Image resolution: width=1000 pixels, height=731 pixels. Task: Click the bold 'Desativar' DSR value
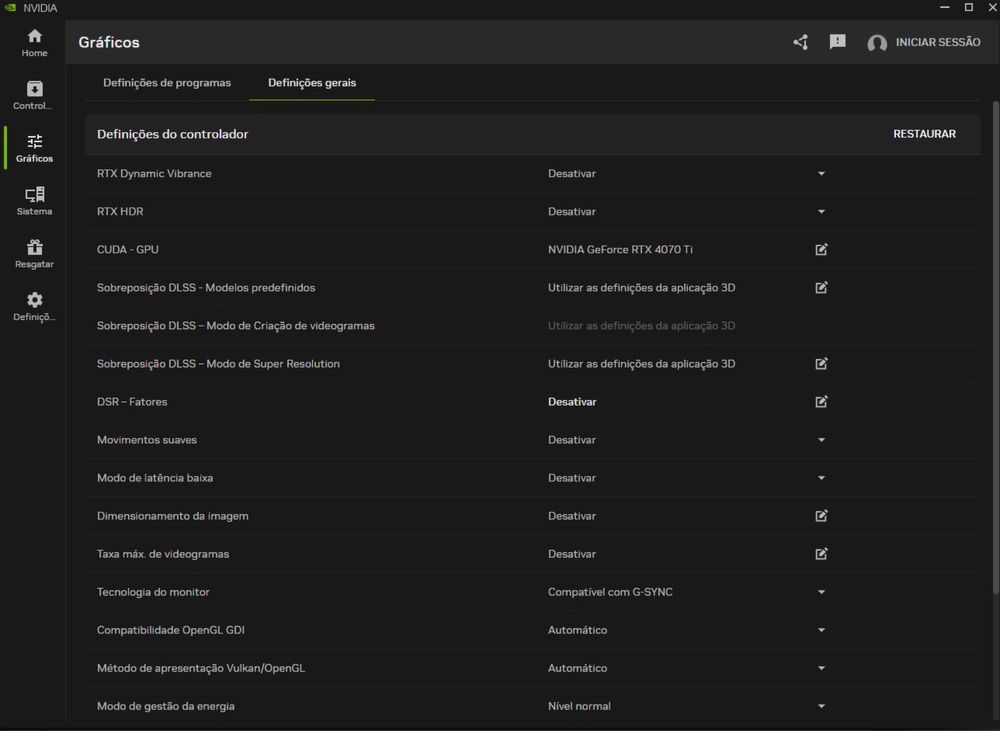(572, 402)
